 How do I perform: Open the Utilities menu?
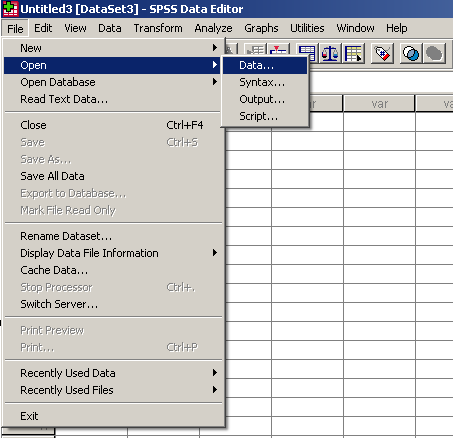tap(307, 28)
